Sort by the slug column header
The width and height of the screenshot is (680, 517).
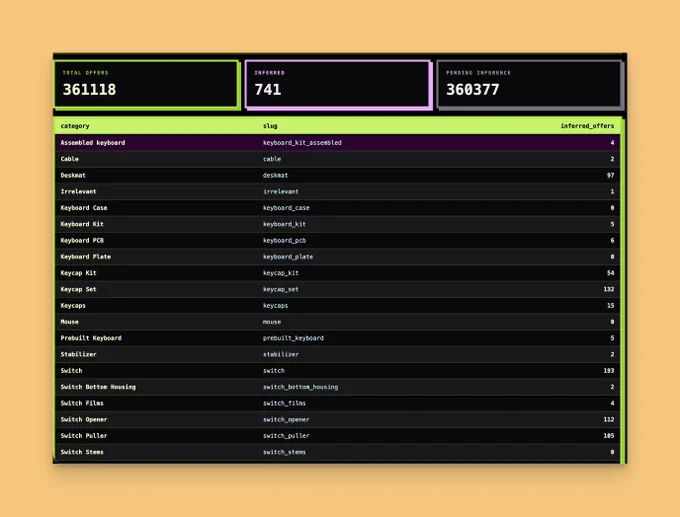coord(270,126)
